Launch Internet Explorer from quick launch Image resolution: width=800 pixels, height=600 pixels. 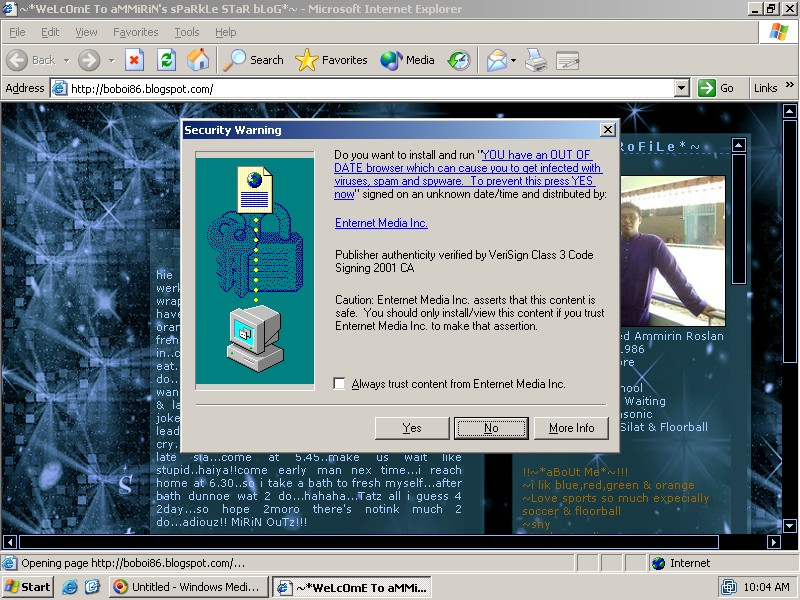pyautogui.click(x=69, y=587)
